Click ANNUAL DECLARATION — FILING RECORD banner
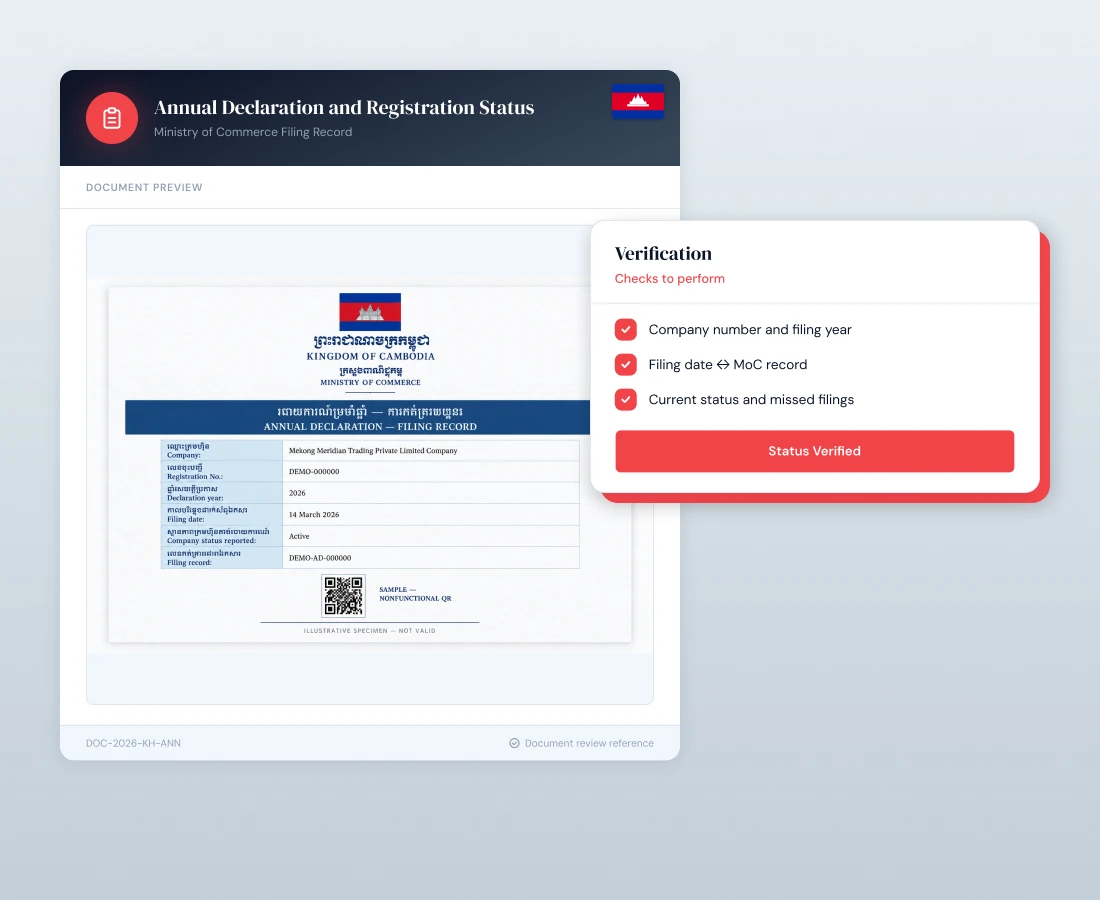This screenshot has height=900, width=1100. pos(357,417)
